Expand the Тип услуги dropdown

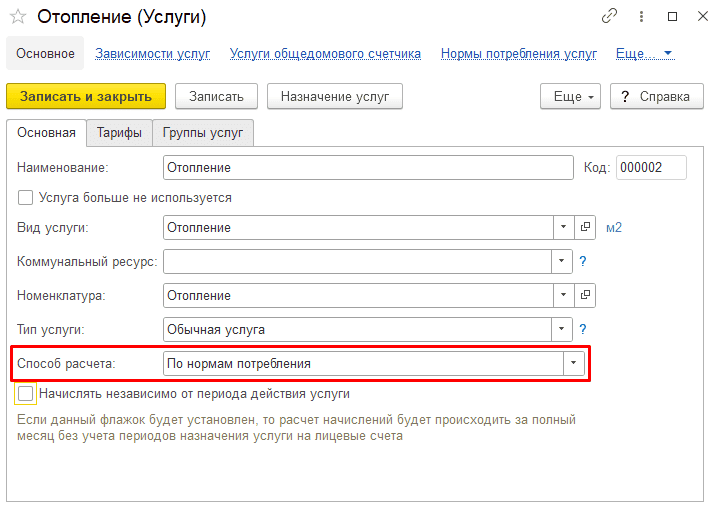click(x=563, y=329)
